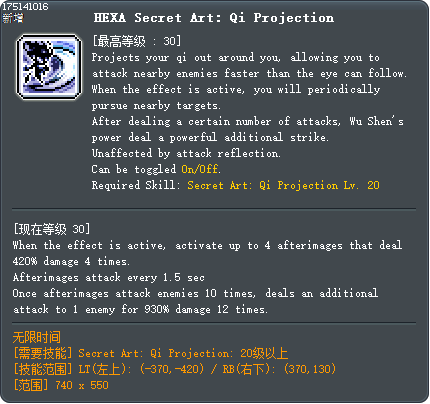Click the 'power deal a powerful additional strike' line
The height and width of the screenshot is (404, 430).
coord(210,137)
